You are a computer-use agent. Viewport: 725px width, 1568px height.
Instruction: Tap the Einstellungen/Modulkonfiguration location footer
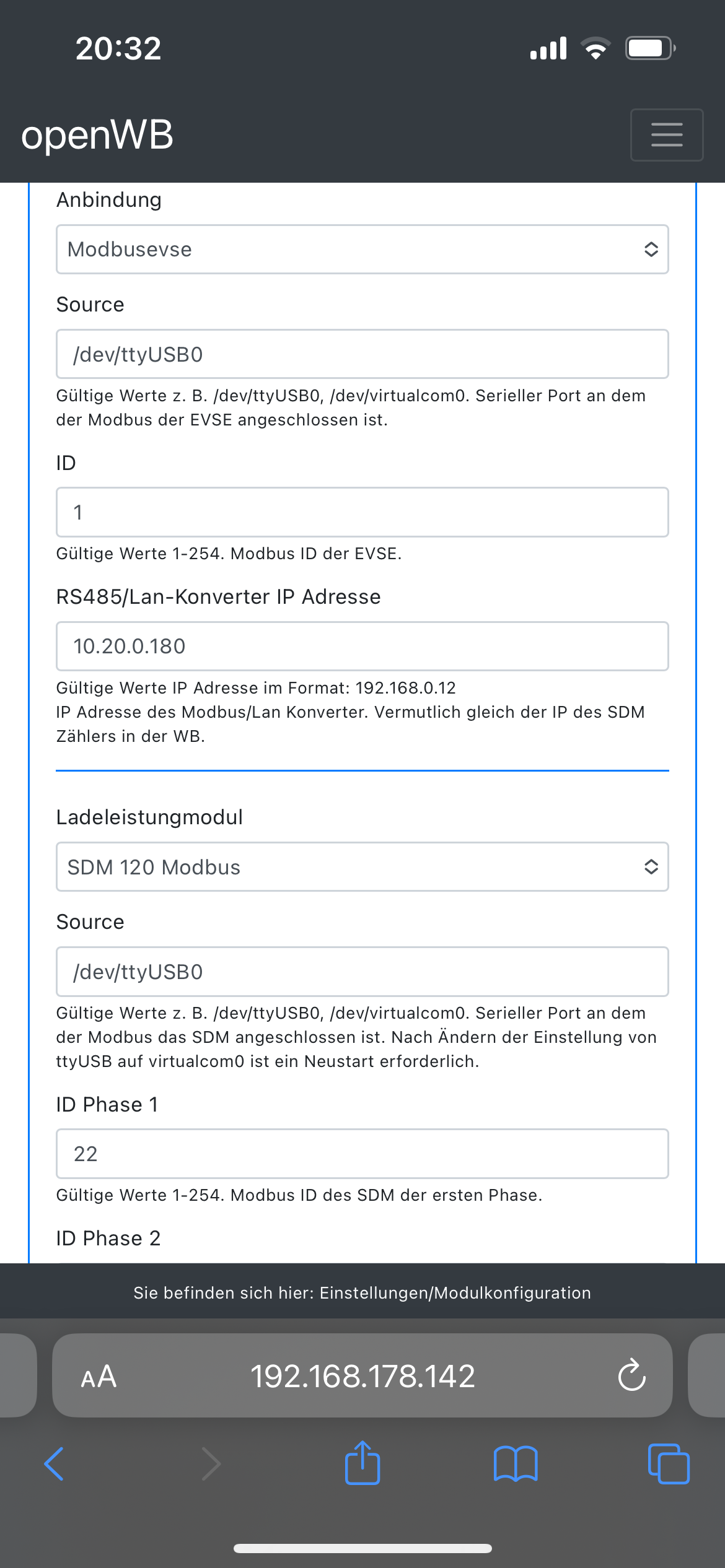click(x=362, y=1293)
